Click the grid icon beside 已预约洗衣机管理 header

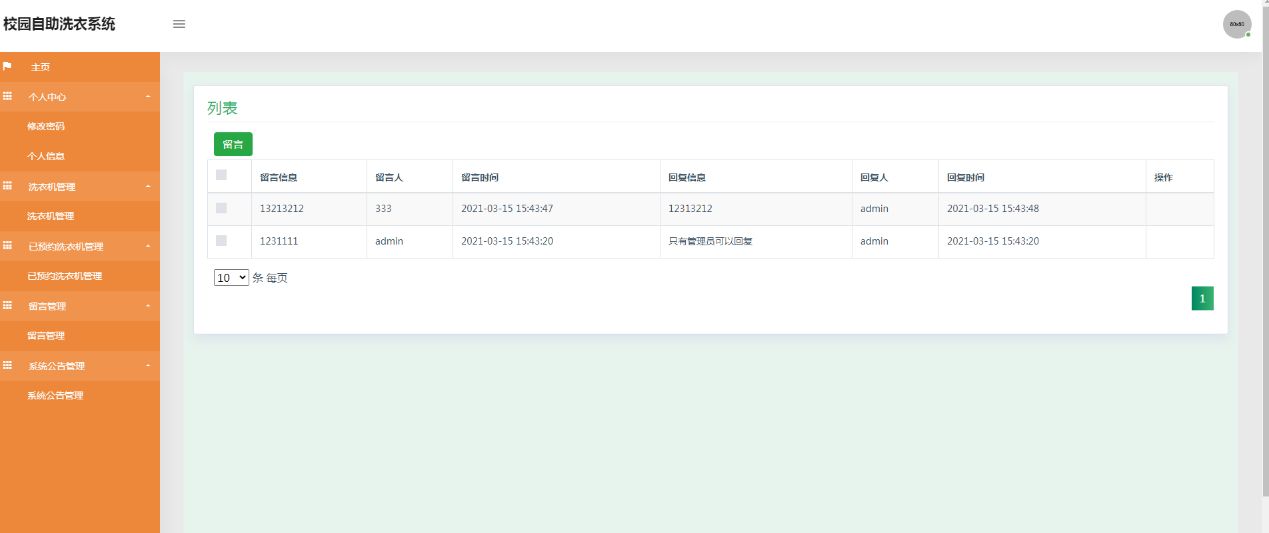click(x=7, y=246)
